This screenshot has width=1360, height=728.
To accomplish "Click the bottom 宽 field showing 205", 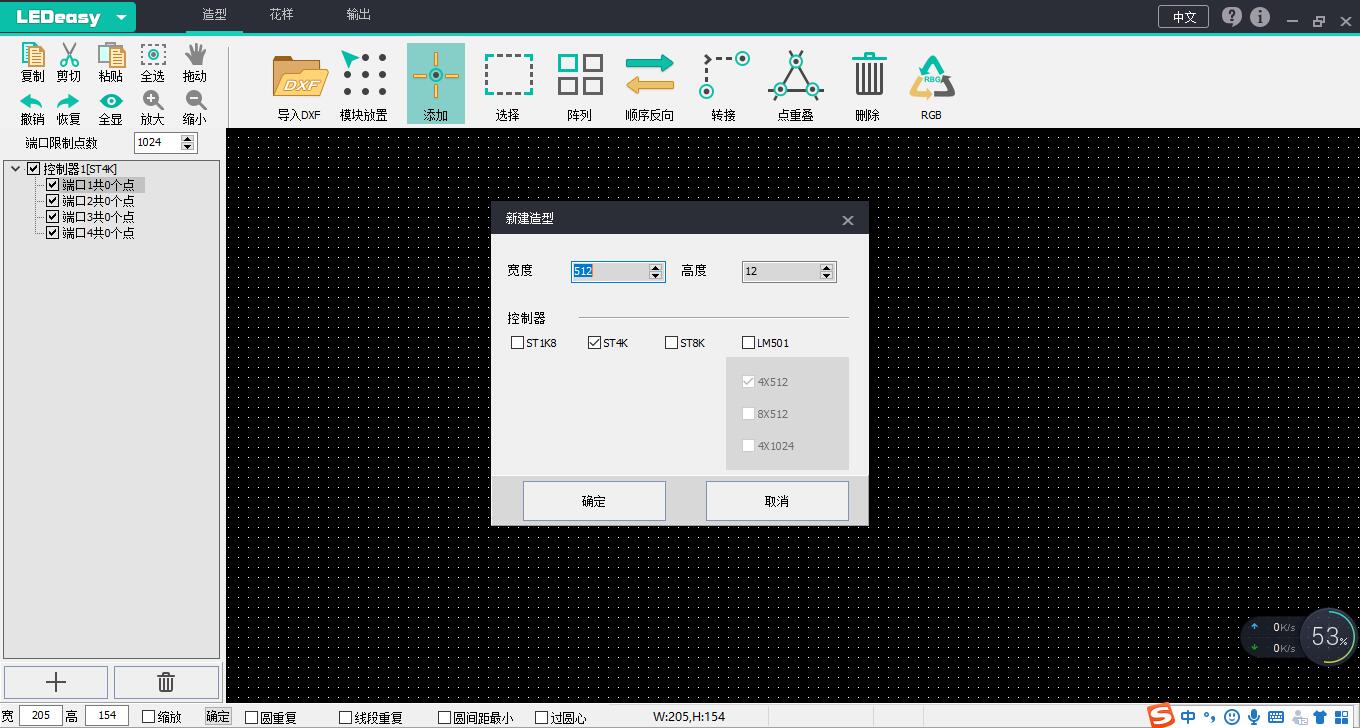I will [40, 716].
